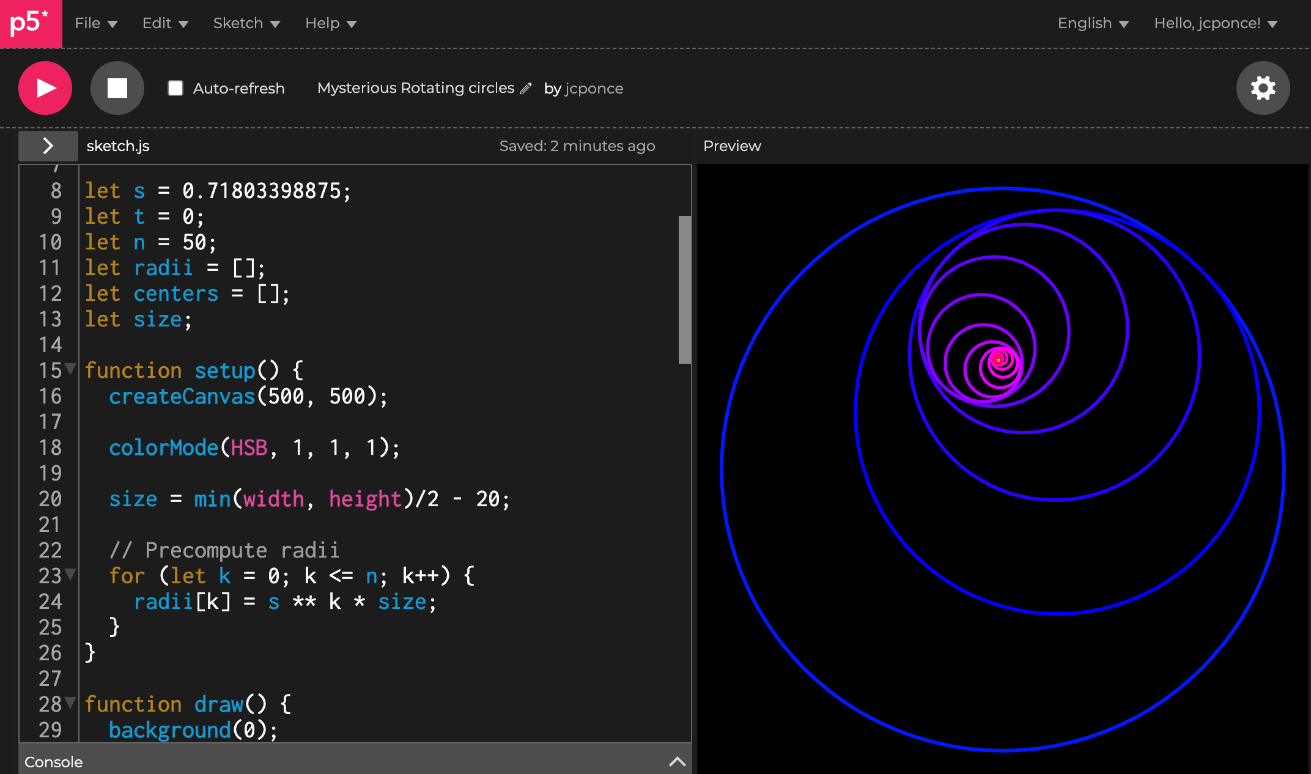Viewport: 1311px width, 774px height.
Task: Click the pencil icon to rename sketch
Action: tap(526, 88)
